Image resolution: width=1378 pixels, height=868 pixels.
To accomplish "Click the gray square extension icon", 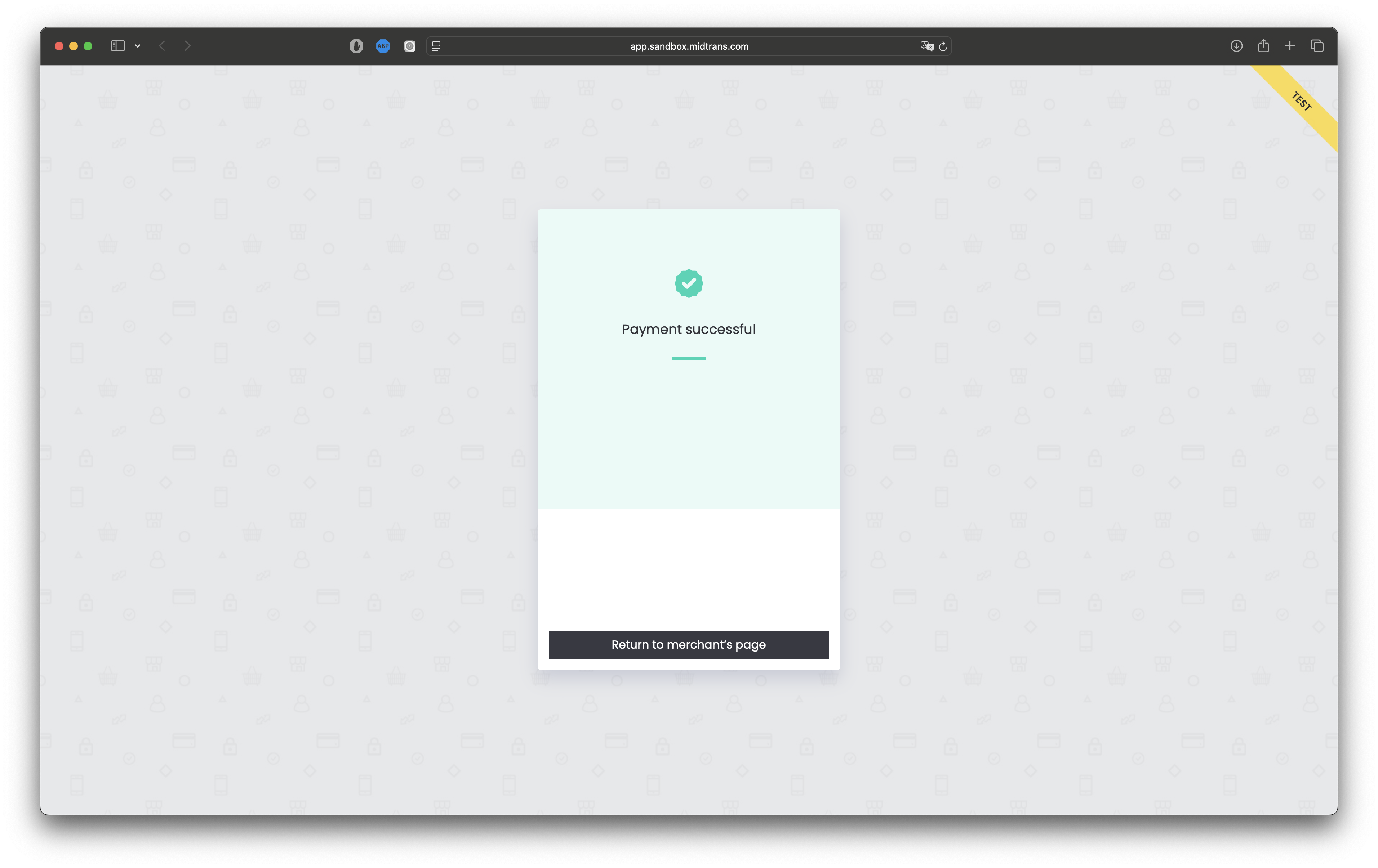I will point(409,46).
